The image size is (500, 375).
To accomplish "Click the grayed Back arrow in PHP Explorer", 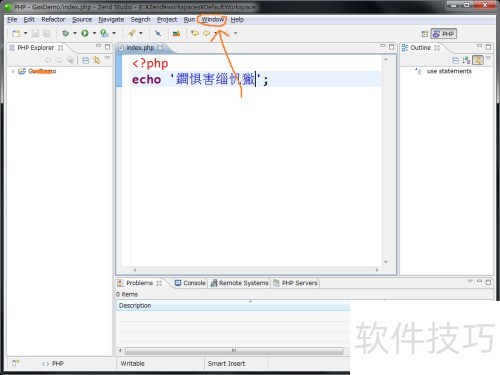I will 48,60.
